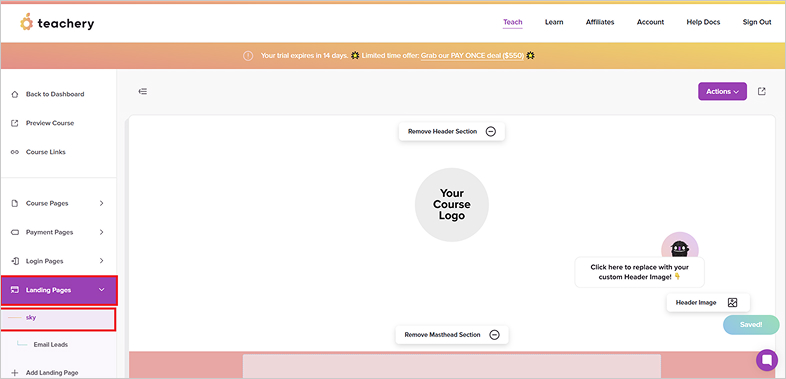Open Account in top navigation
Viewport: 786px width, 379px height.
650,22
